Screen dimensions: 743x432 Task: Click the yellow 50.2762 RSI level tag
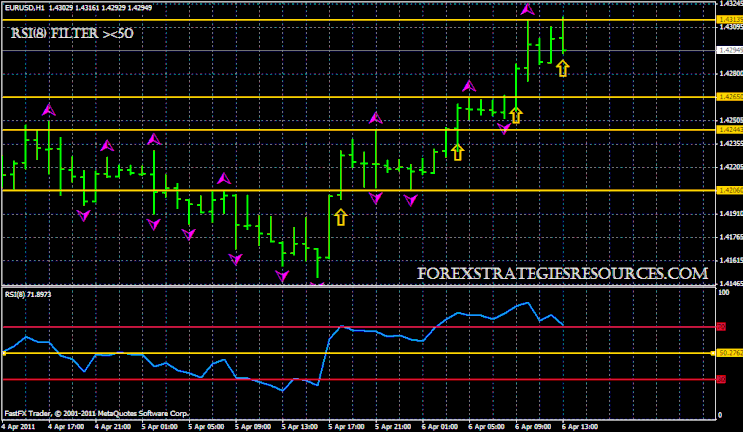[730, 353]
